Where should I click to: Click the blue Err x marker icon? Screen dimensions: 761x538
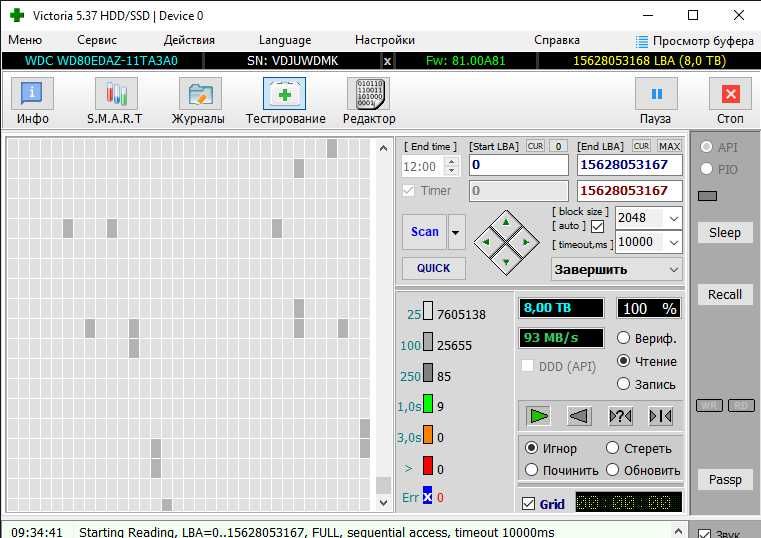coord(427,495)
